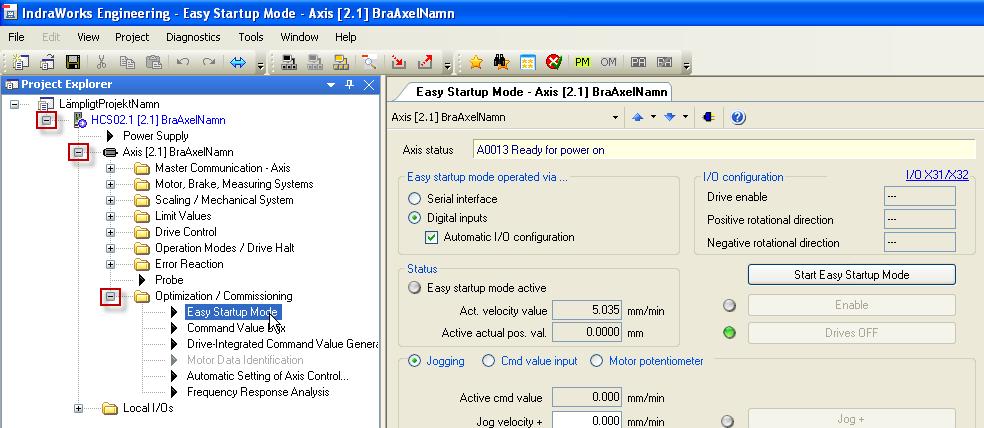
Task: Expand the Limit Values folder
Action: (x=110, y=216)
